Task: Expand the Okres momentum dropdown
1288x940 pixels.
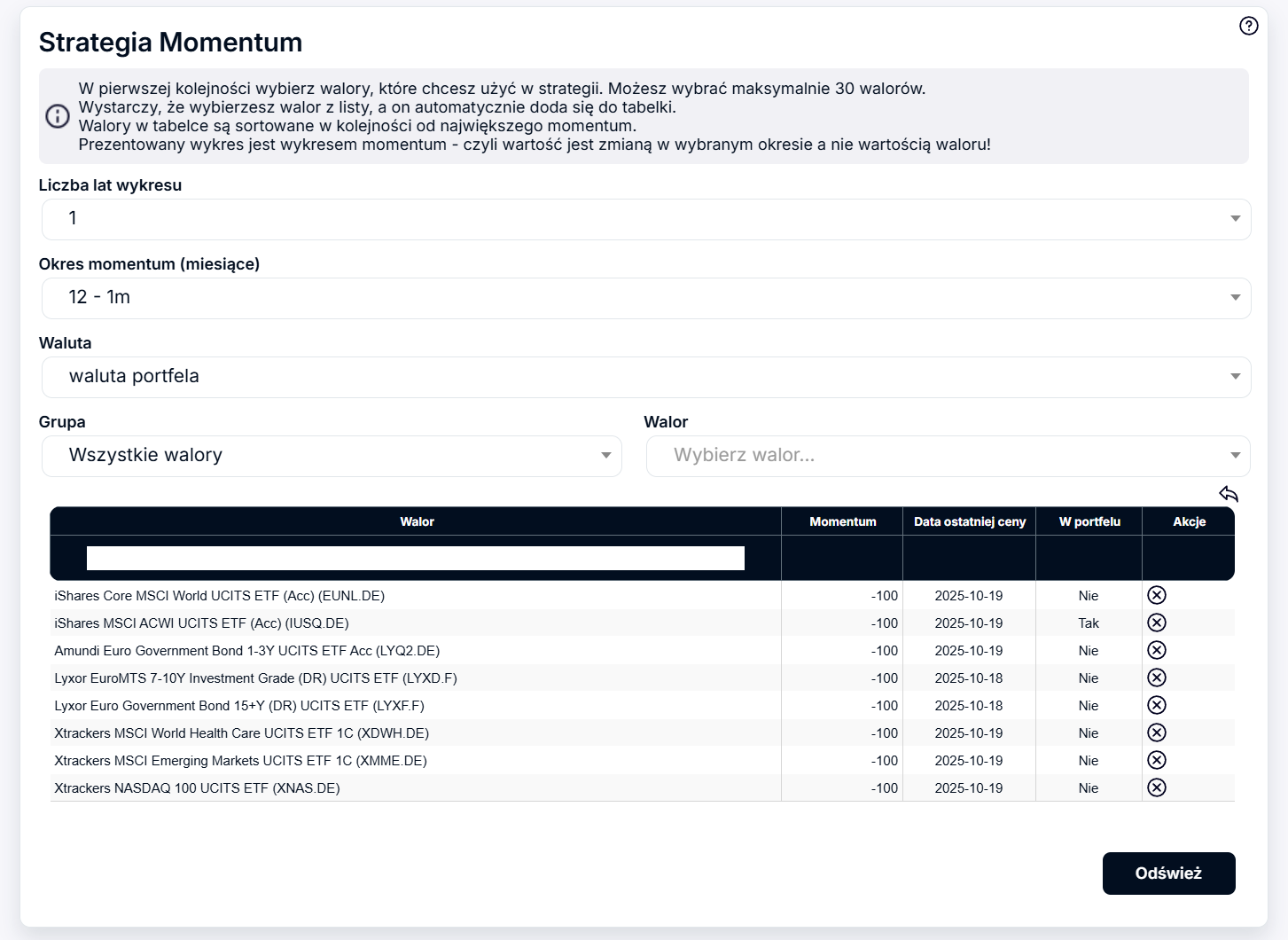Action: (645, 298)
